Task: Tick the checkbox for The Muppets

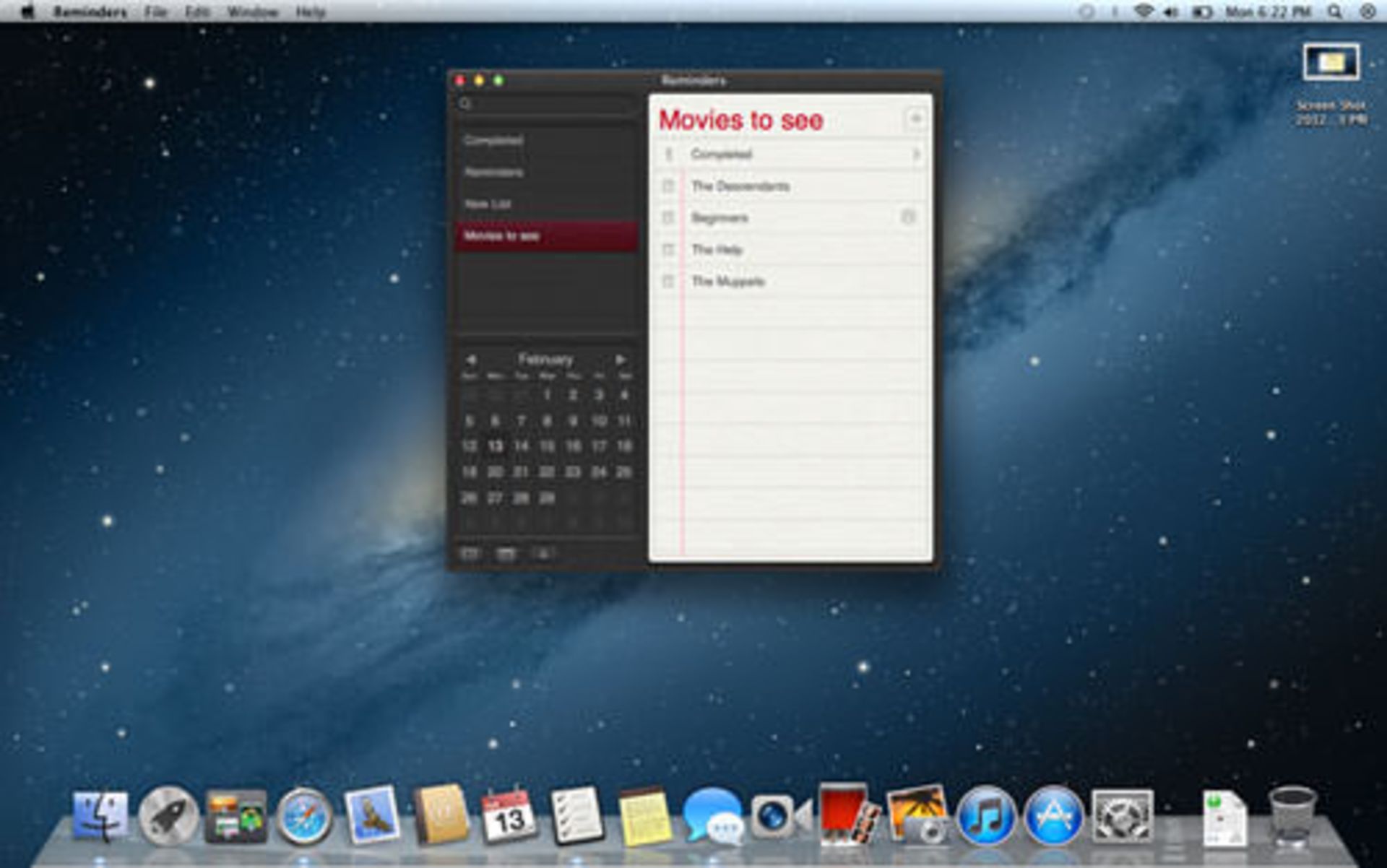Action: (669, 282)
